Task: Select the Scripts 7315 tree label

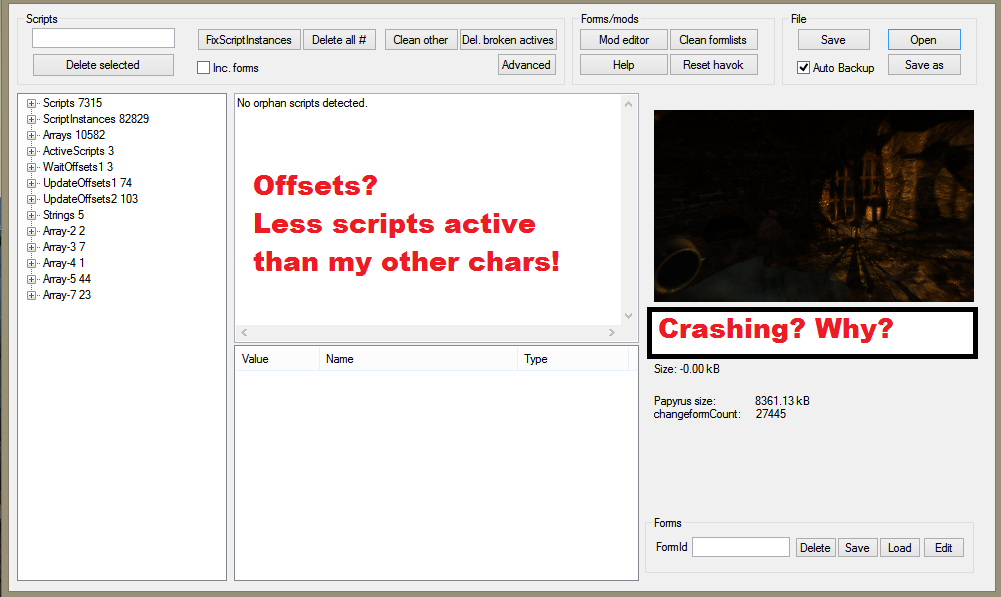Action: [x=72, y=103]
